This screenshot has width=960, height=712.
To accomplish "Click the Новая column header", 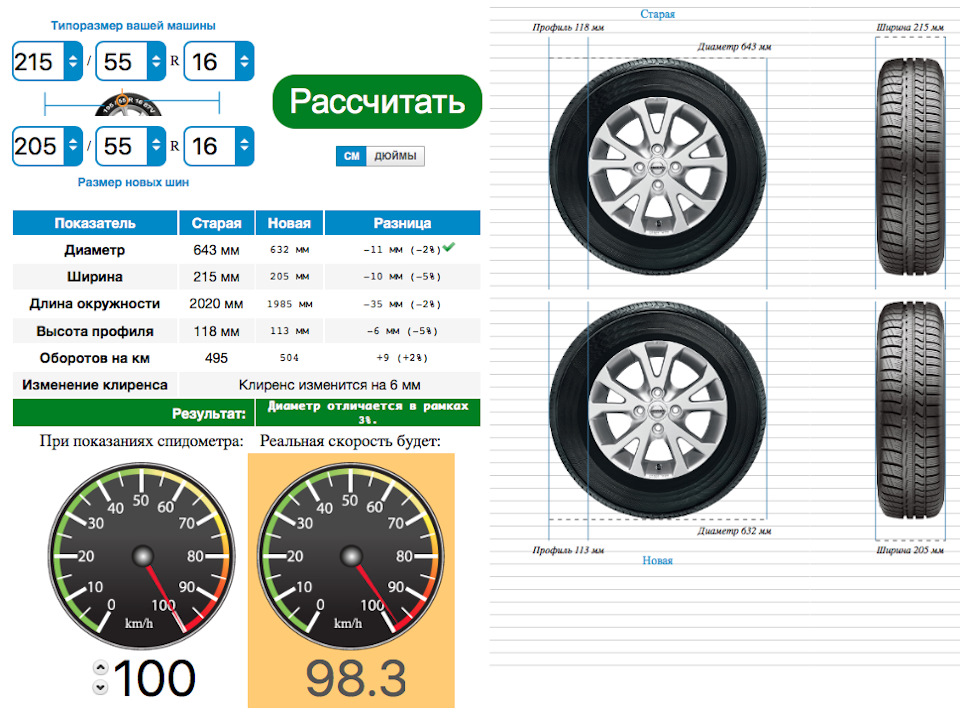I will pyautogui.click(x=289, y=223).
